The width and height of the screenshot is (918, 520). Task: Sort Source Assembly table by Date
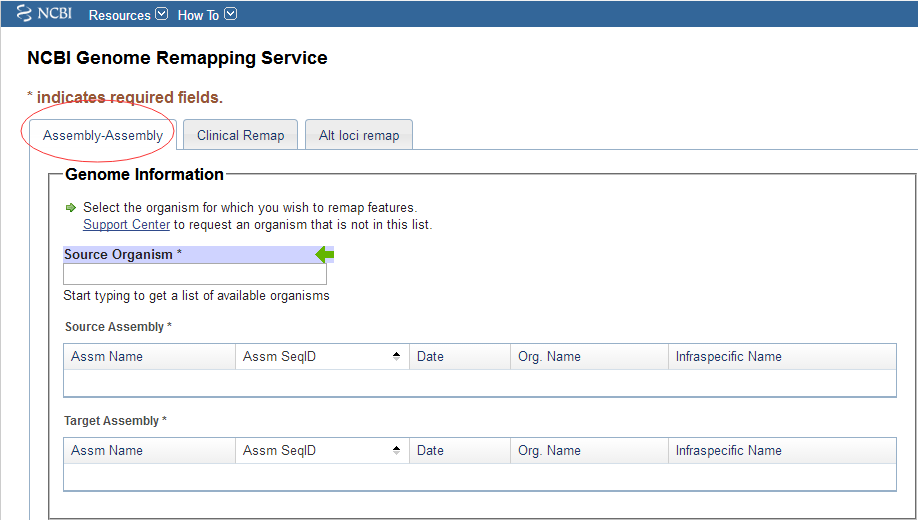click(430, 357)
